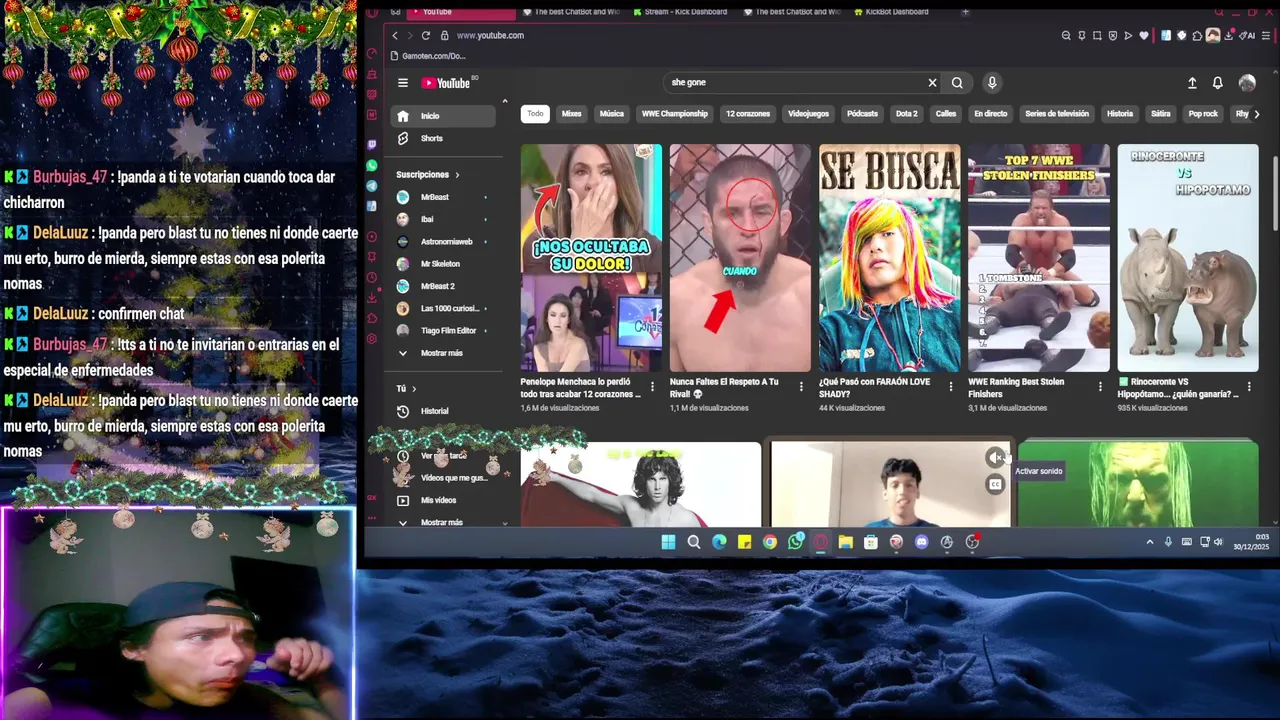1280x720 pixels.
Task: Open MrBeast subscription channel
Action: 442,197
